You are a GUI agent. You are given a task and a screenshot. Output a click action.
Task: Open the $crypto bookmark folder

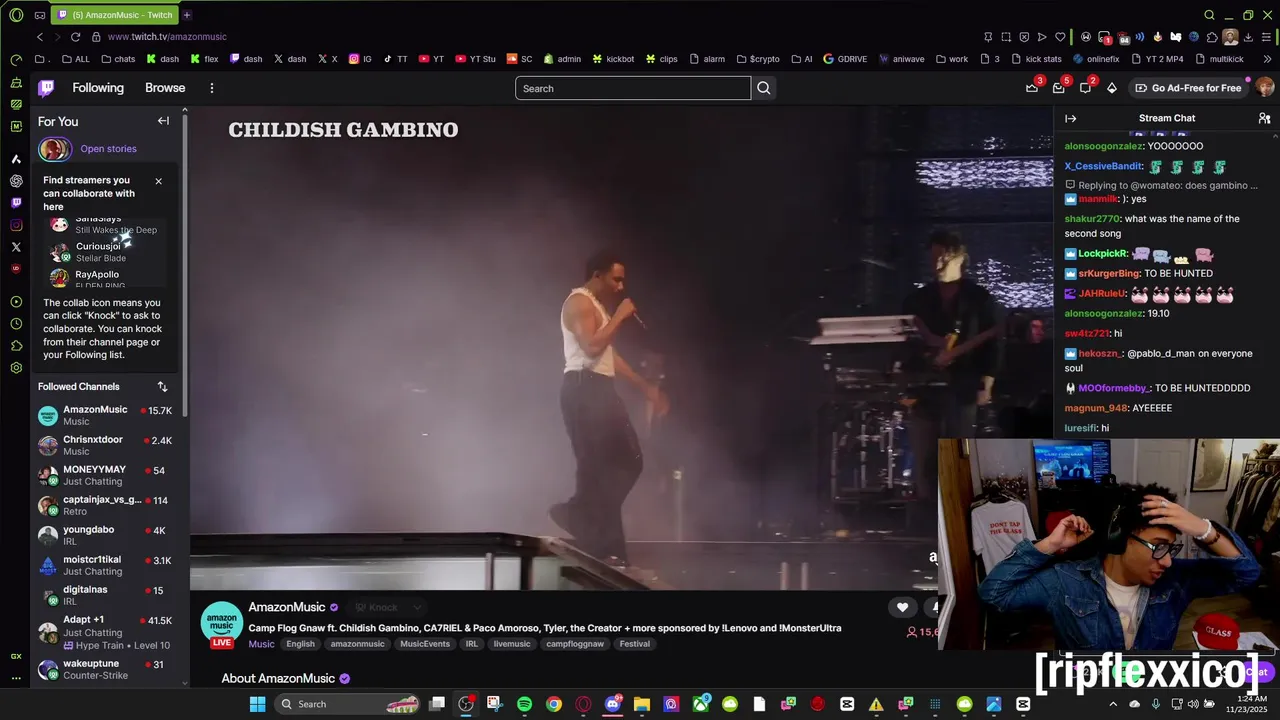[758, 59]
